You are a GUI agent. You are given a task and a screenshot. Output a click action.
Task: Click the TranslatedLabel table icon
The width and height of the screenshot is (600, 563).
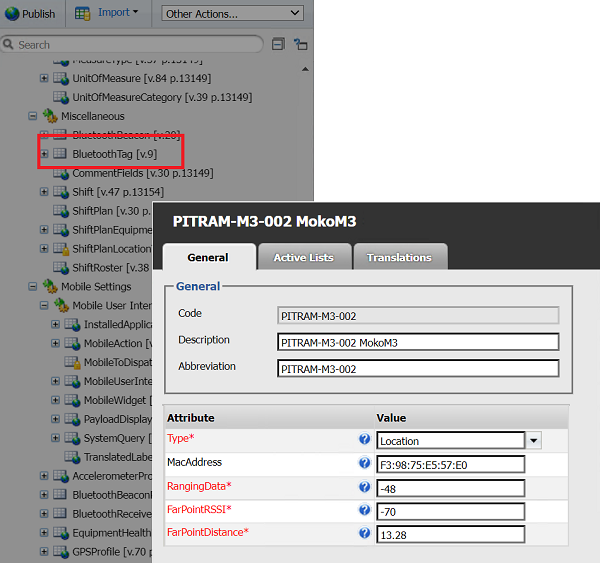pyautogui.click(x=72, y=457)
